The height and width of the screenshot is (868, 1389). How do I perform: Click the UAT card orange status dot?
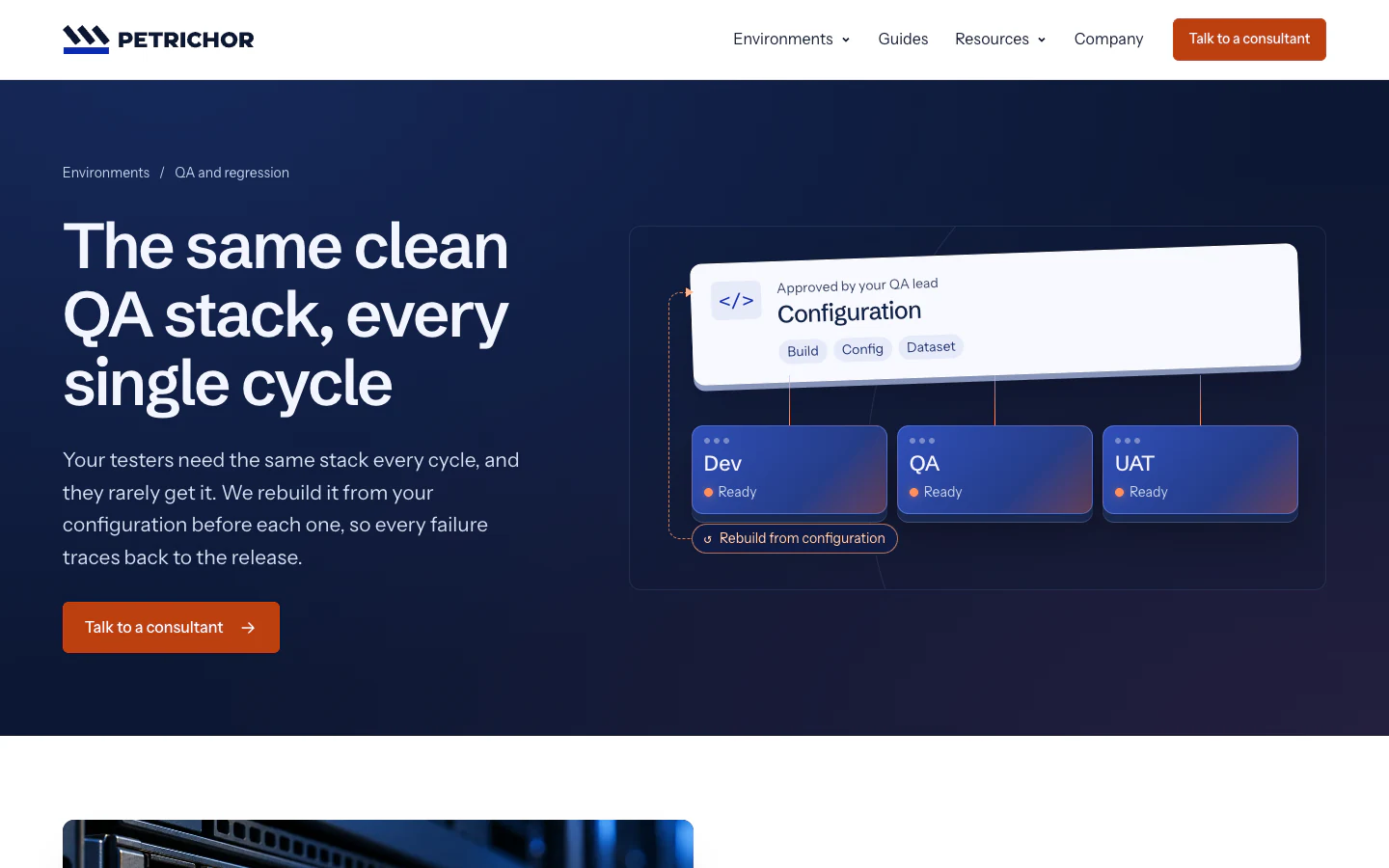pyautogui.click(x=1119, y=493)
